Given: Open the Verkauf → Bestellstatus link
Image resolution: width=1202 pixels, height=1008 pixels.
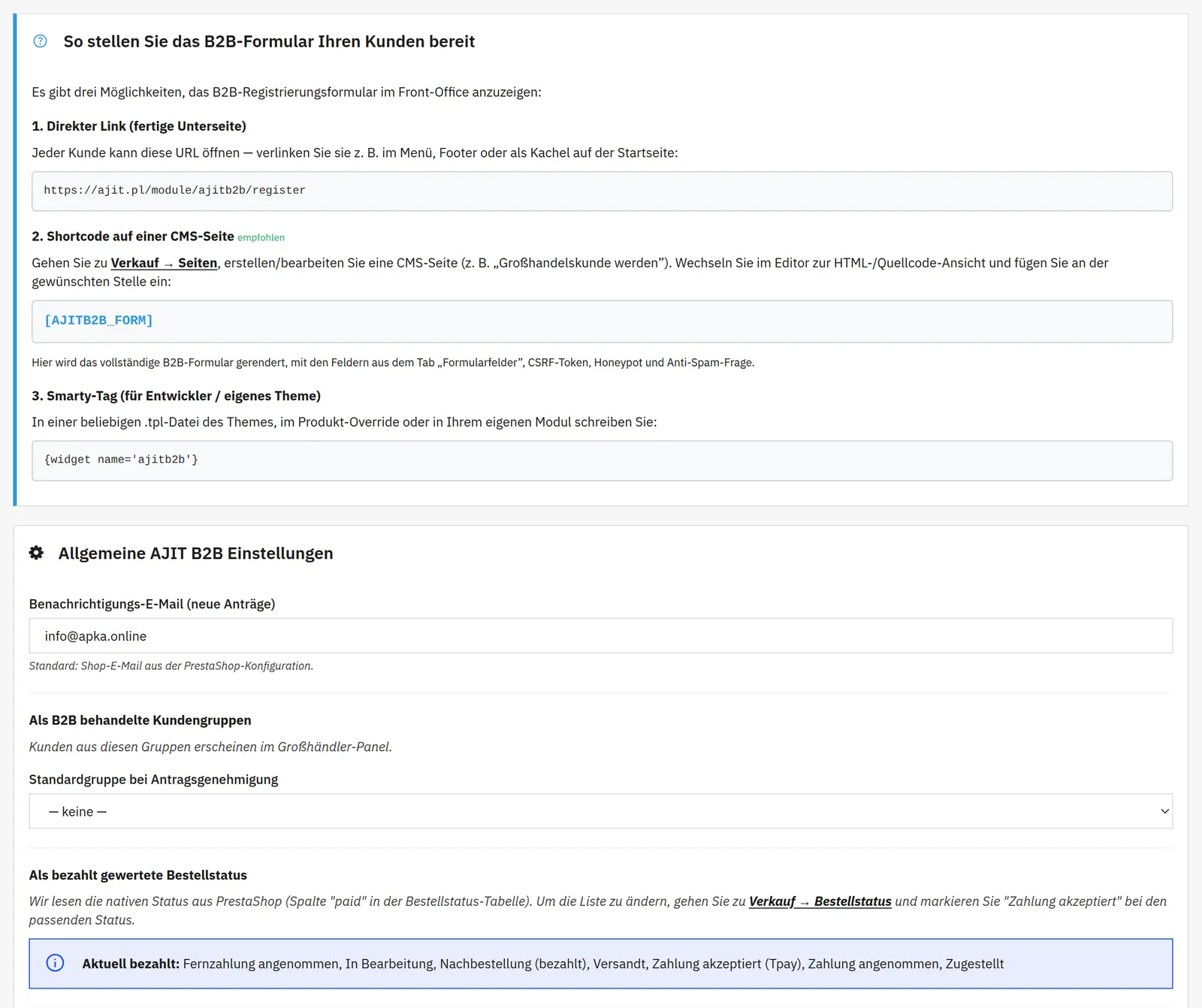Looking at the screenshot, I should click(x=820, y=901).
